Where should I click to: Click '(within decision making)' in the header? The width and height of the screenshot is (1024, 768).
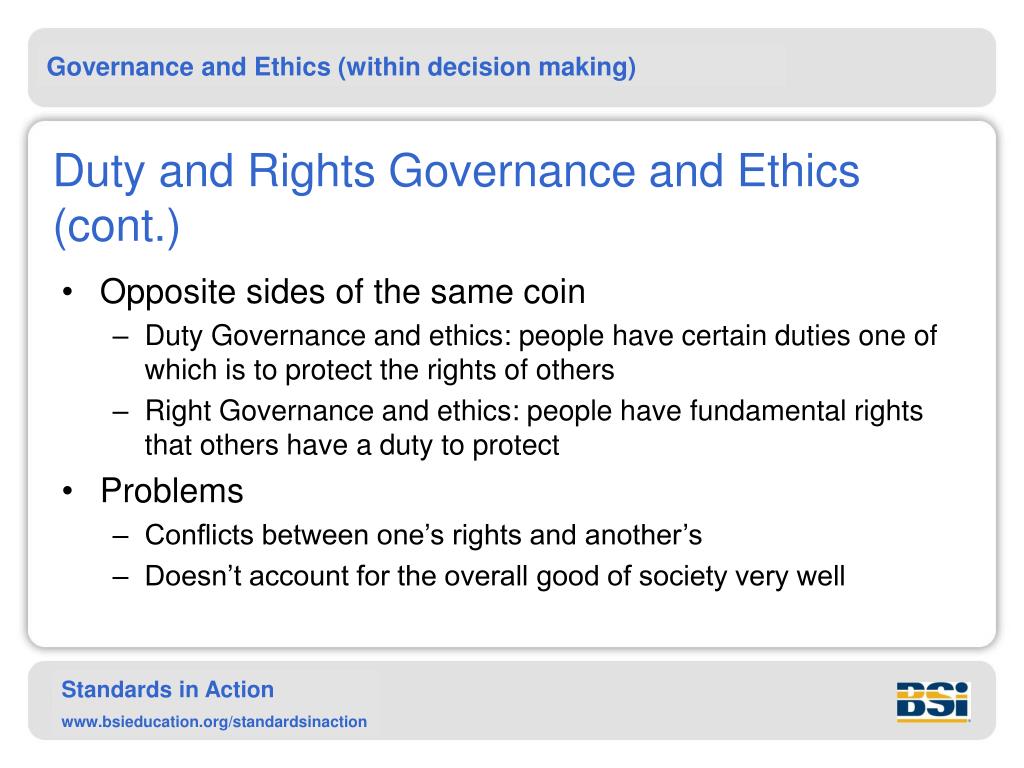click(x=487, y=67)
